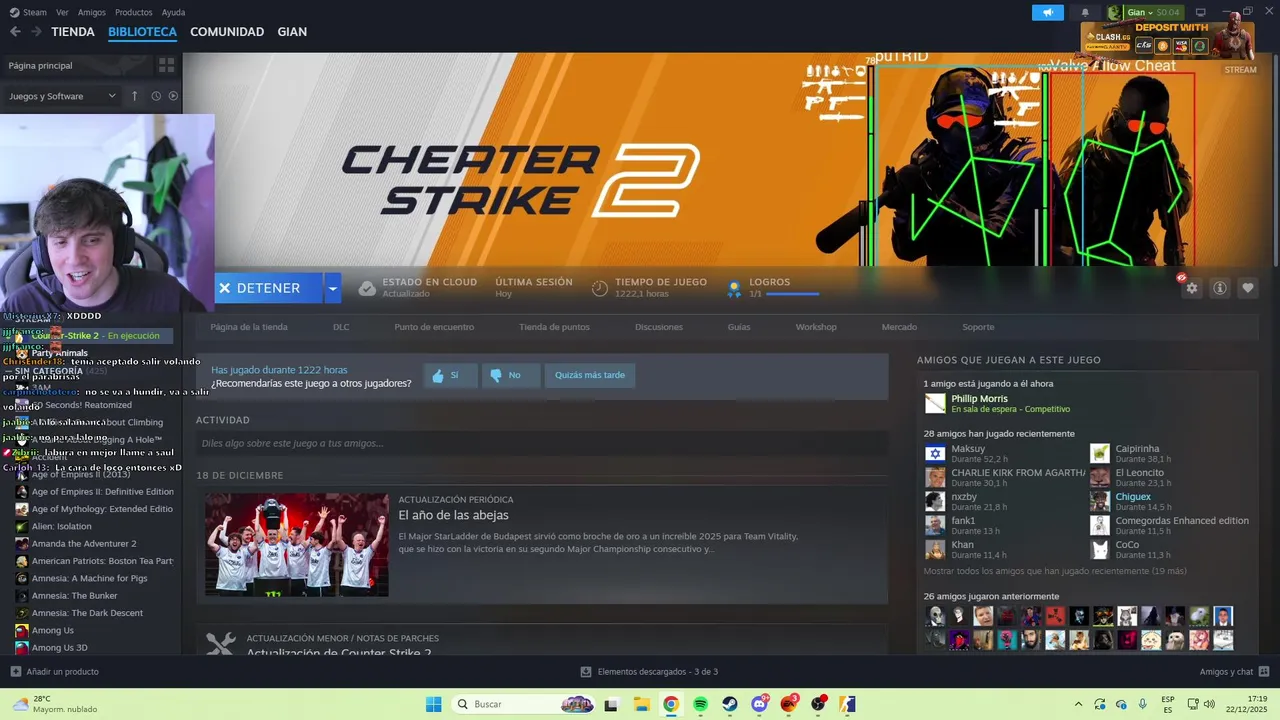This screenshot has width=1280, height=720.
Task: Click the activity text field Diles algo
Action: [542, 443]
